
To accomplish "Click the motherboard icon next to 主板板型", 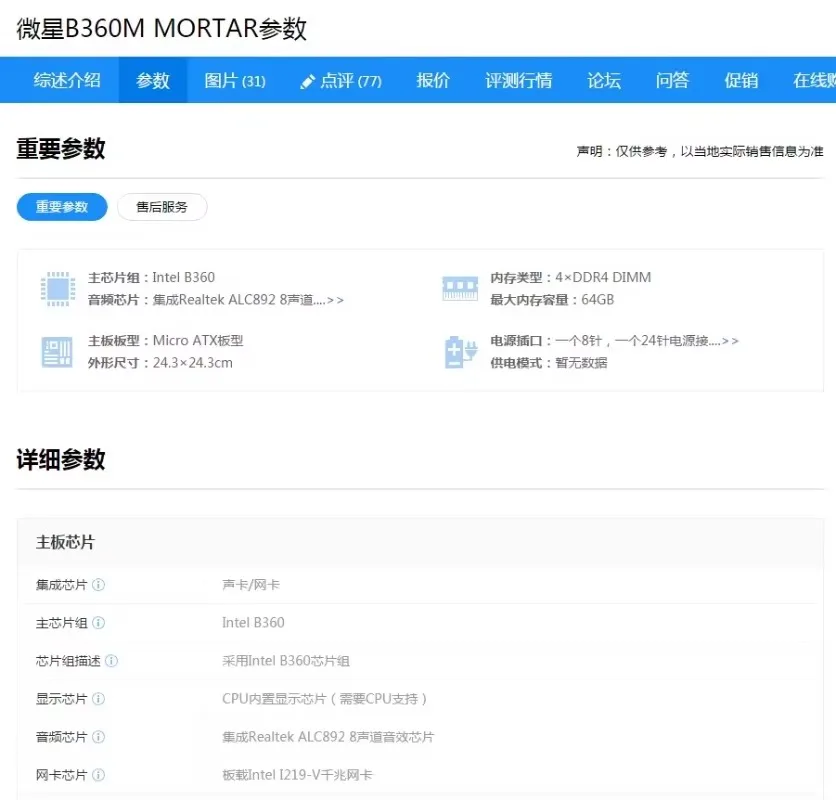I will pos(57,352).
